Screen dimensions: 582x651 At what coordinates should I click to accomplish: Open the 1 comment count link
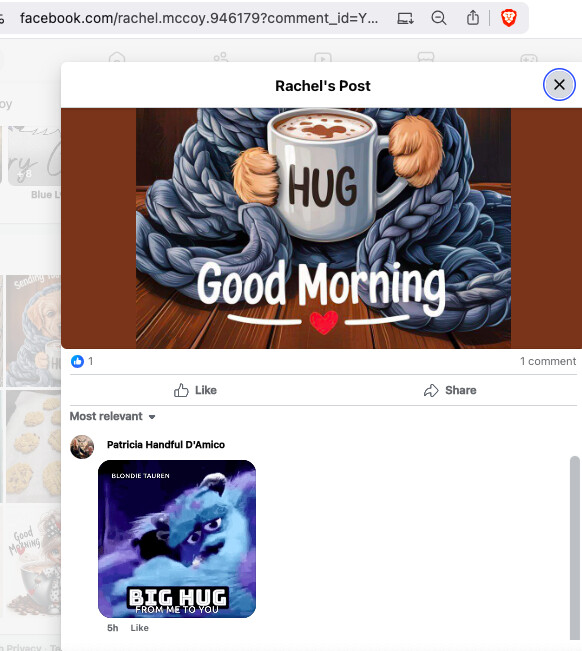(548, 361)
